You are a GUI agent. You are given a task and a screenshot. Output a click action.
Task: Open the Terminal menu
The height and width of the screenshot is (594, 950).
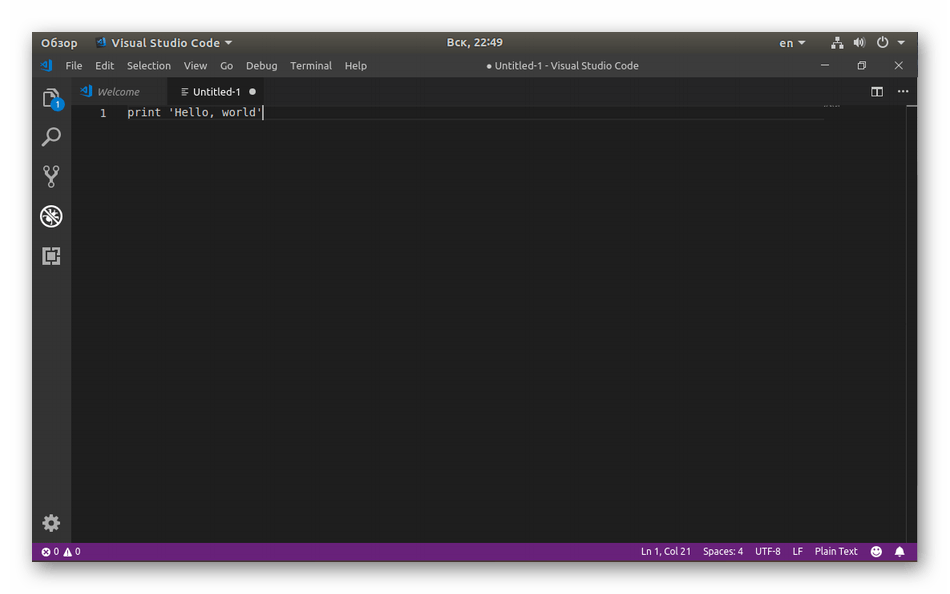point(310,66)
